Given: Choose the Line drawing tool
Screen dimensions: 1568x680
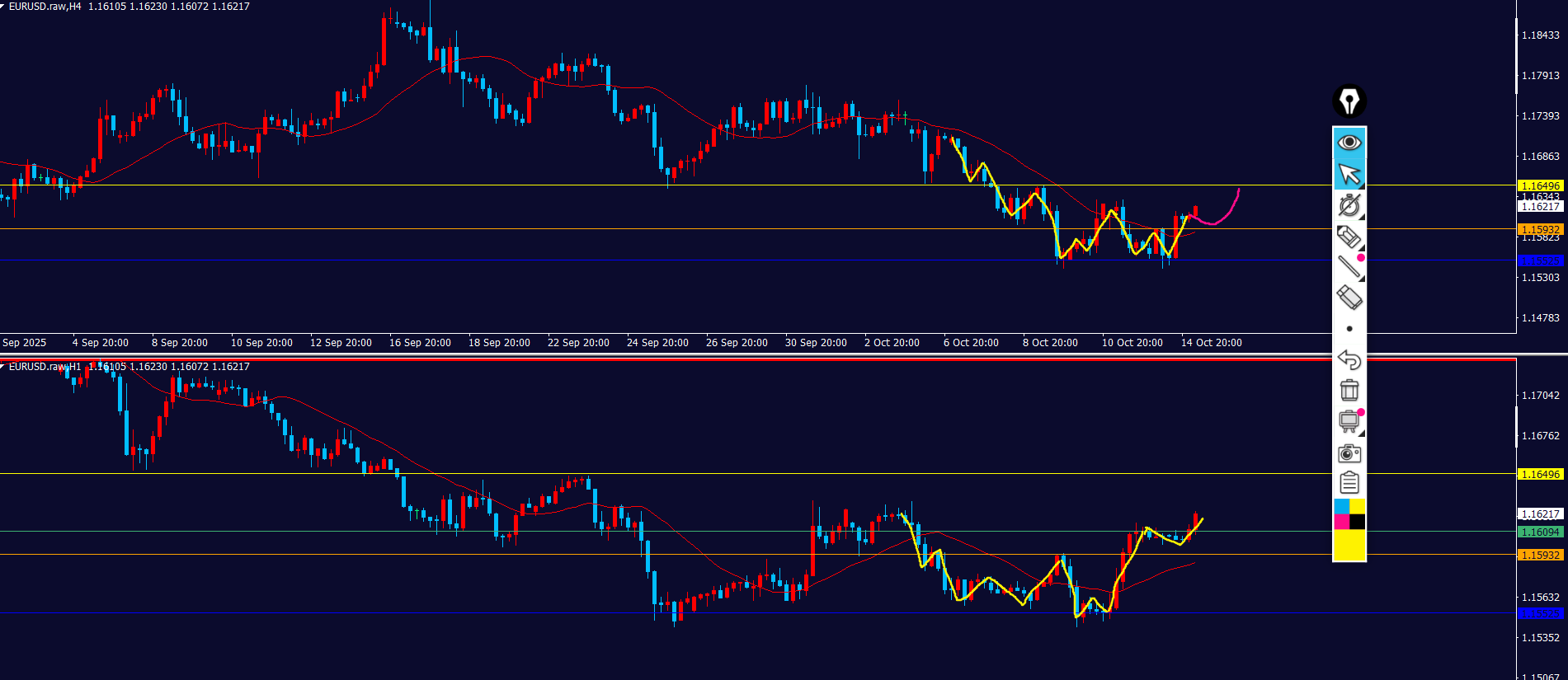Looking at the screenshot, I should click(1349, 267).
